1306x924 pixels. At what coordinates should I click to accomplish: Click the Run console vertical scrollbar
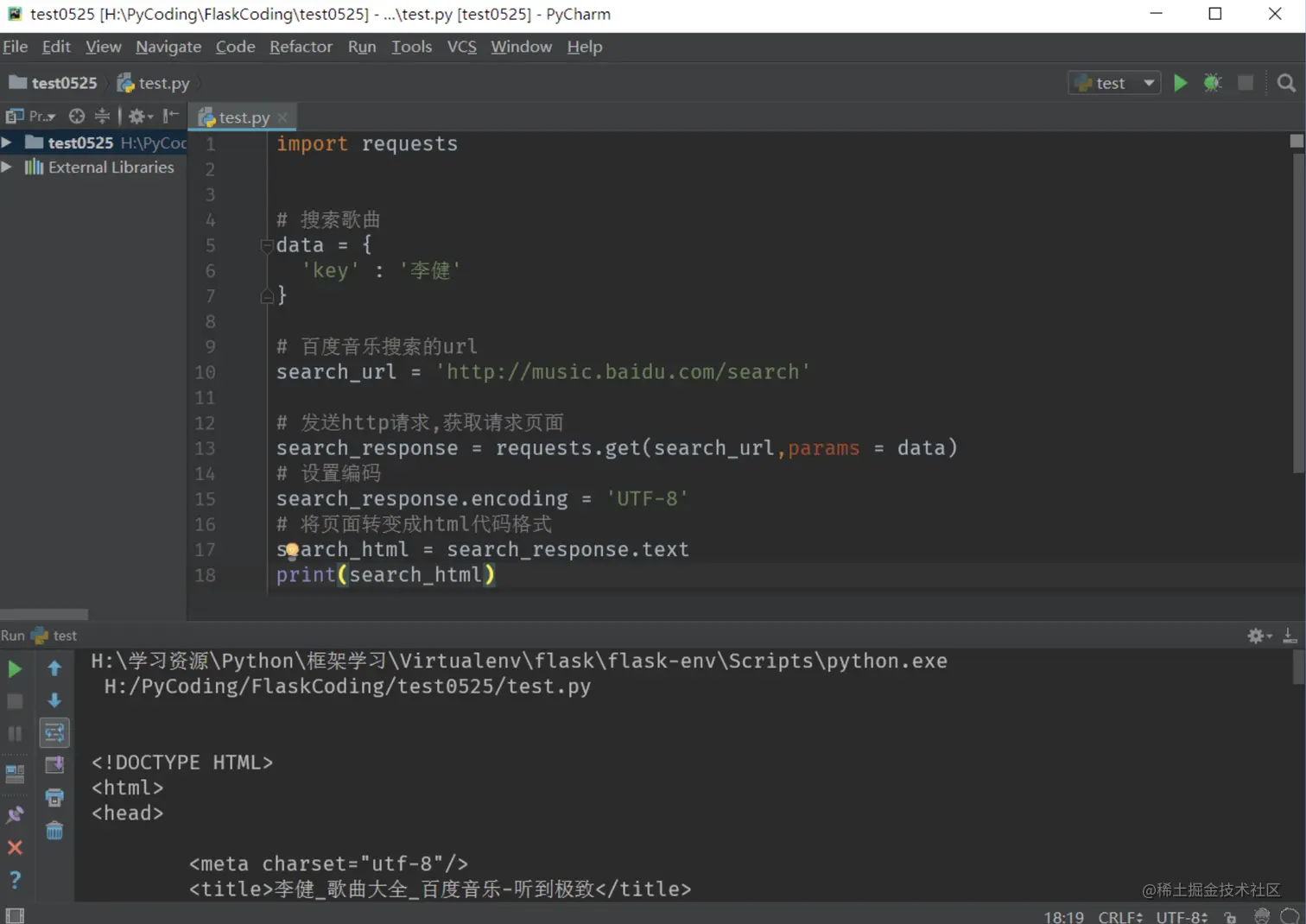[1298, 667]
